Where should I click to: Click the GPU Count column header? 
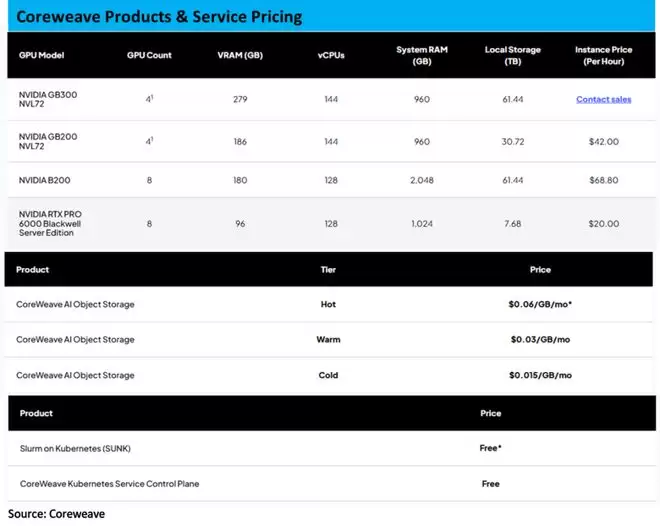(149, 56)
